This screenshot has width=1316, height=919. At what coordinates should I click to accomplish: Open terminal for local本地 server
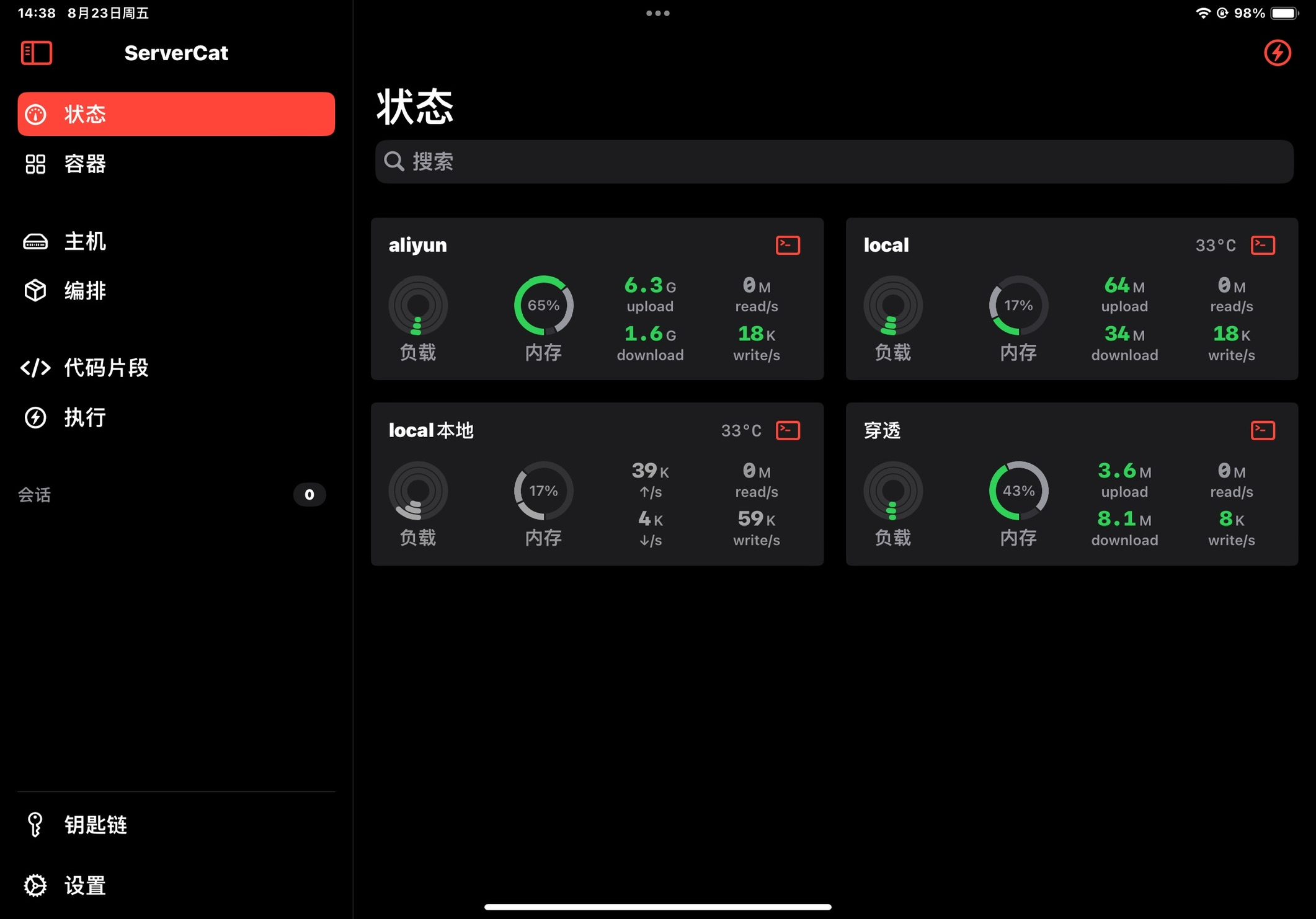[x=788, y=430]
